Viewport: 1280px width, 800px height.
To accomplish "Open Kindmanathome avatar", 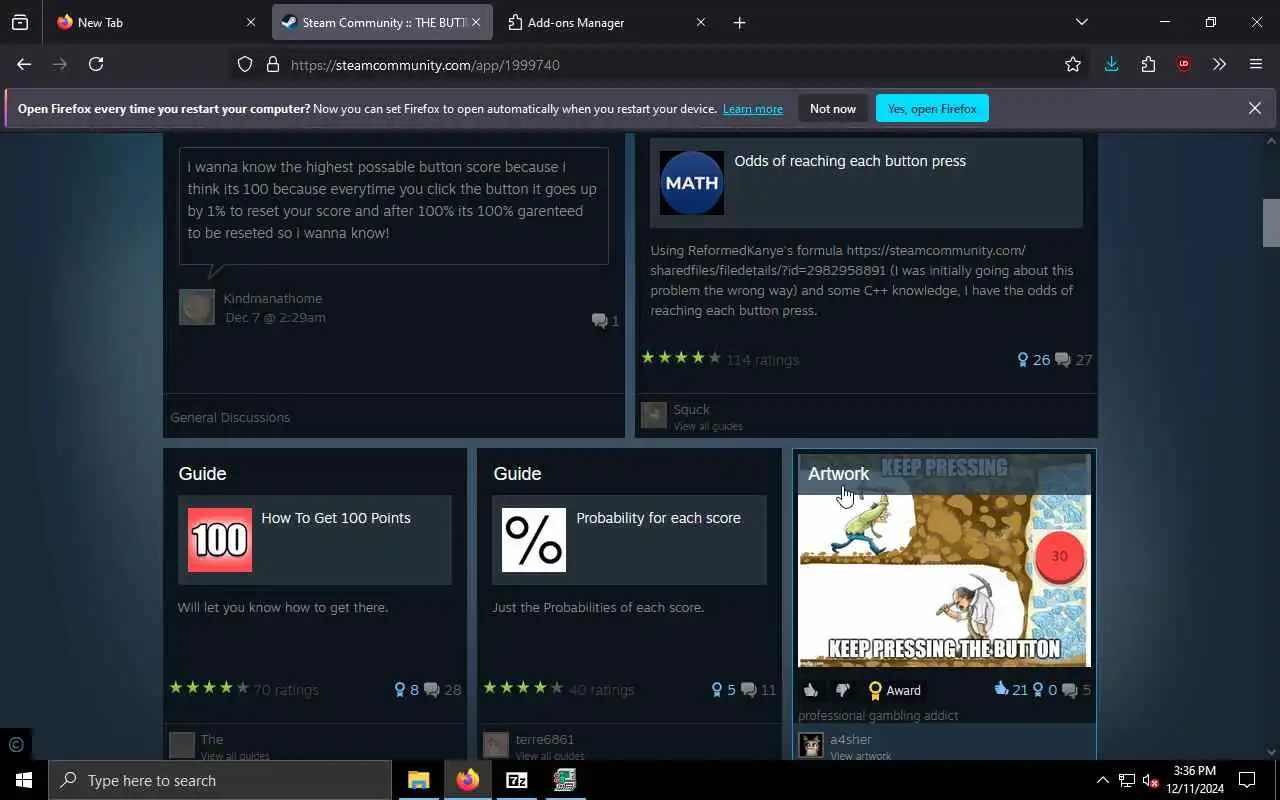I will 197,307.
